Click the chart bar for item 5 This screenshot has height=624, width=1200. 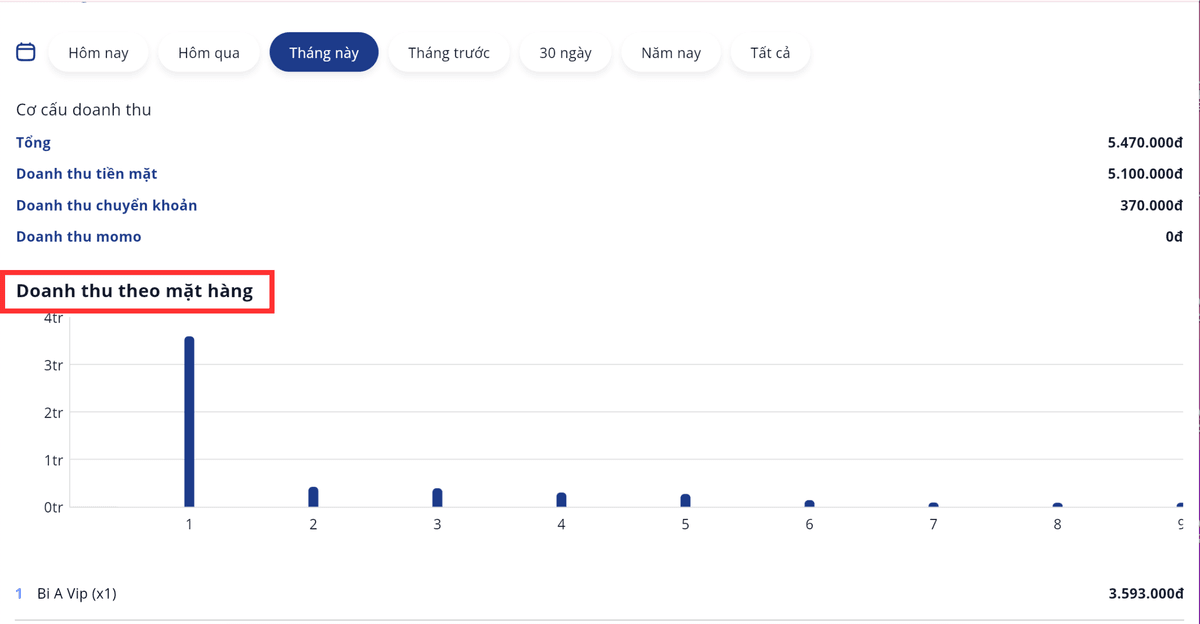pos(685,500)
